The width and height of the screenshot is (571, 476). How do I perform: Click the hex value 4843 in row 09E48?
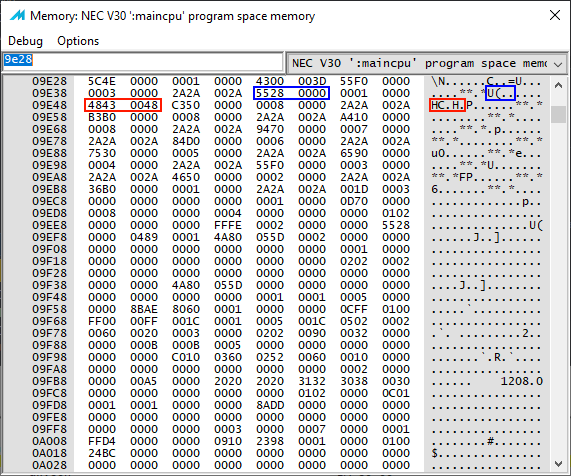pos(102,105)
